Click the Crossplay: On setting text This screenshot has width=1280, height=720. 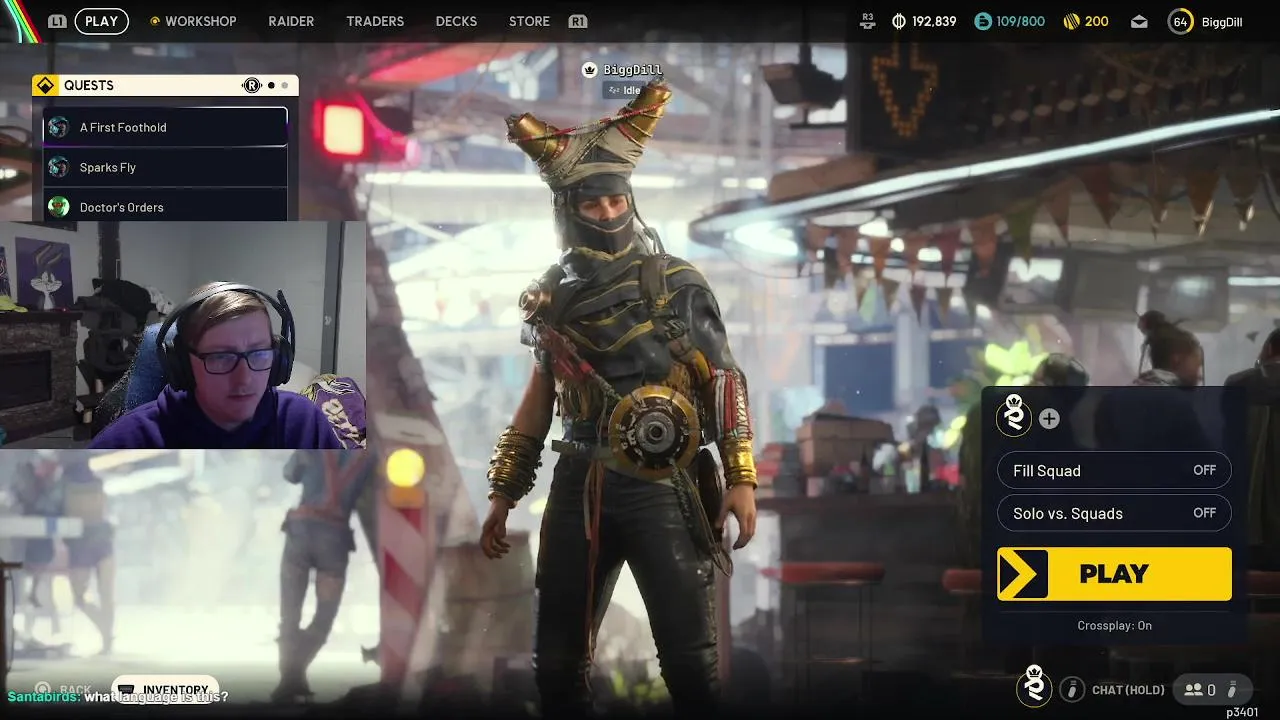click(x=1114, y=625)
